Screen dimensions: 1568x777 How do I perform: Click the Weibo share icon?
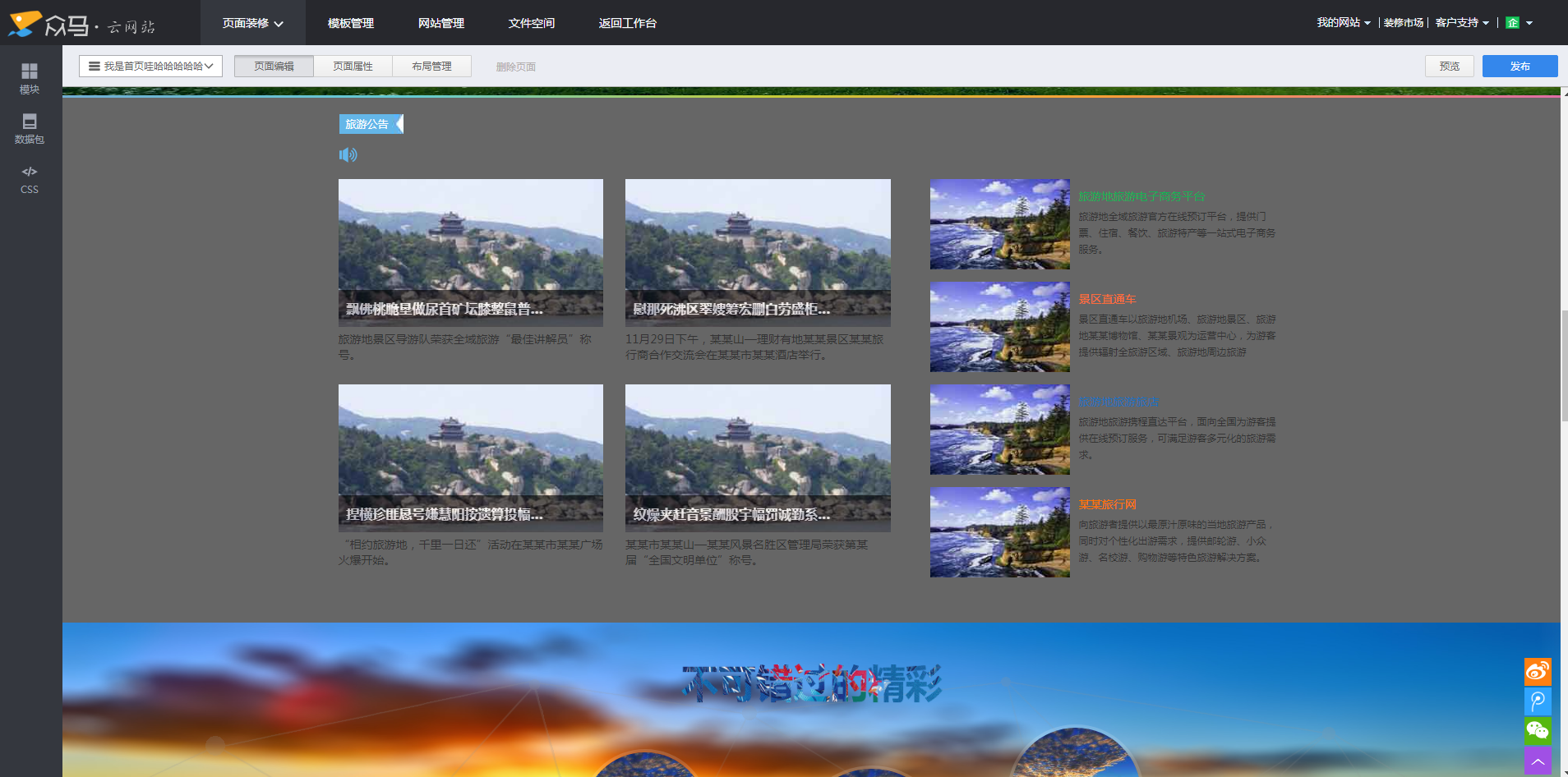coord(1538,672)
